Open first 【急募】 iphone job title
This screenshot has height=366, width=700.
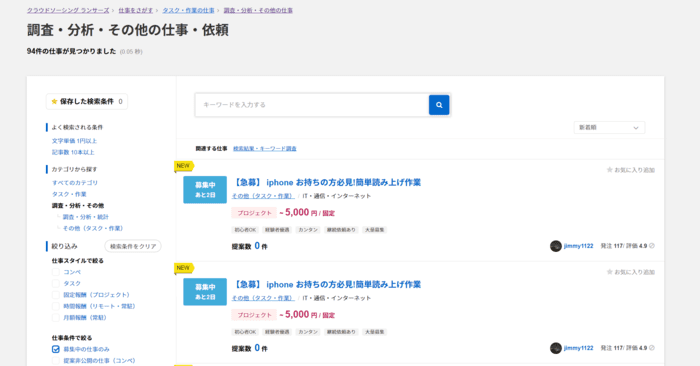click(x=326, y=183)
